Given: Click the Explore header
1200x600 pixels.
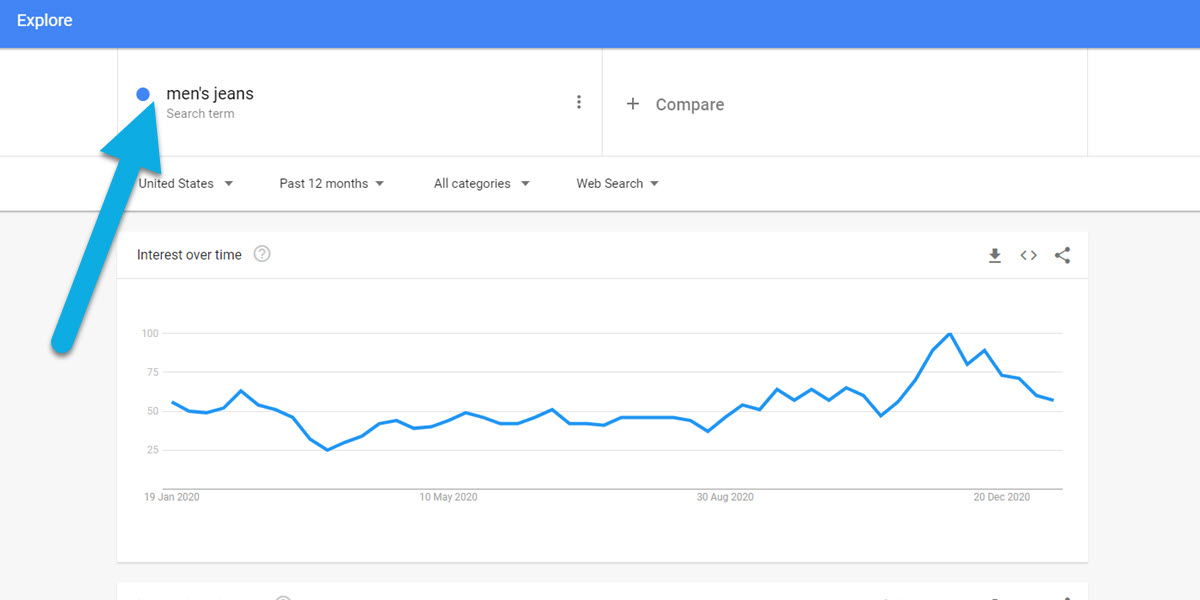Looking at the screenshot, I should point(44,20).
